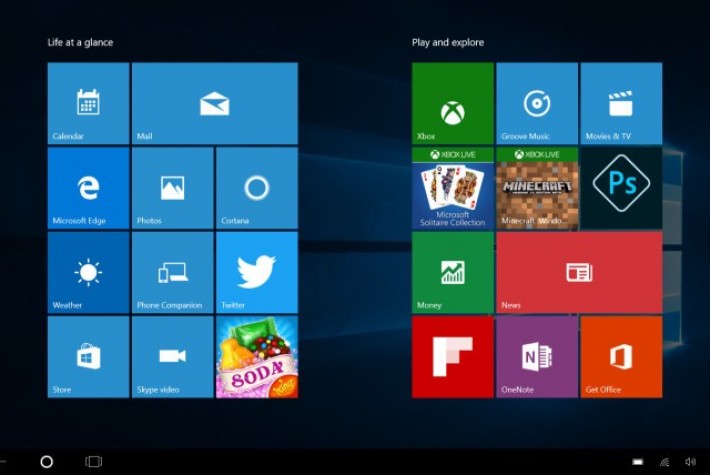Viewport: 710px width, 475px height.
Task: Open the News tile
Action: 579,273
